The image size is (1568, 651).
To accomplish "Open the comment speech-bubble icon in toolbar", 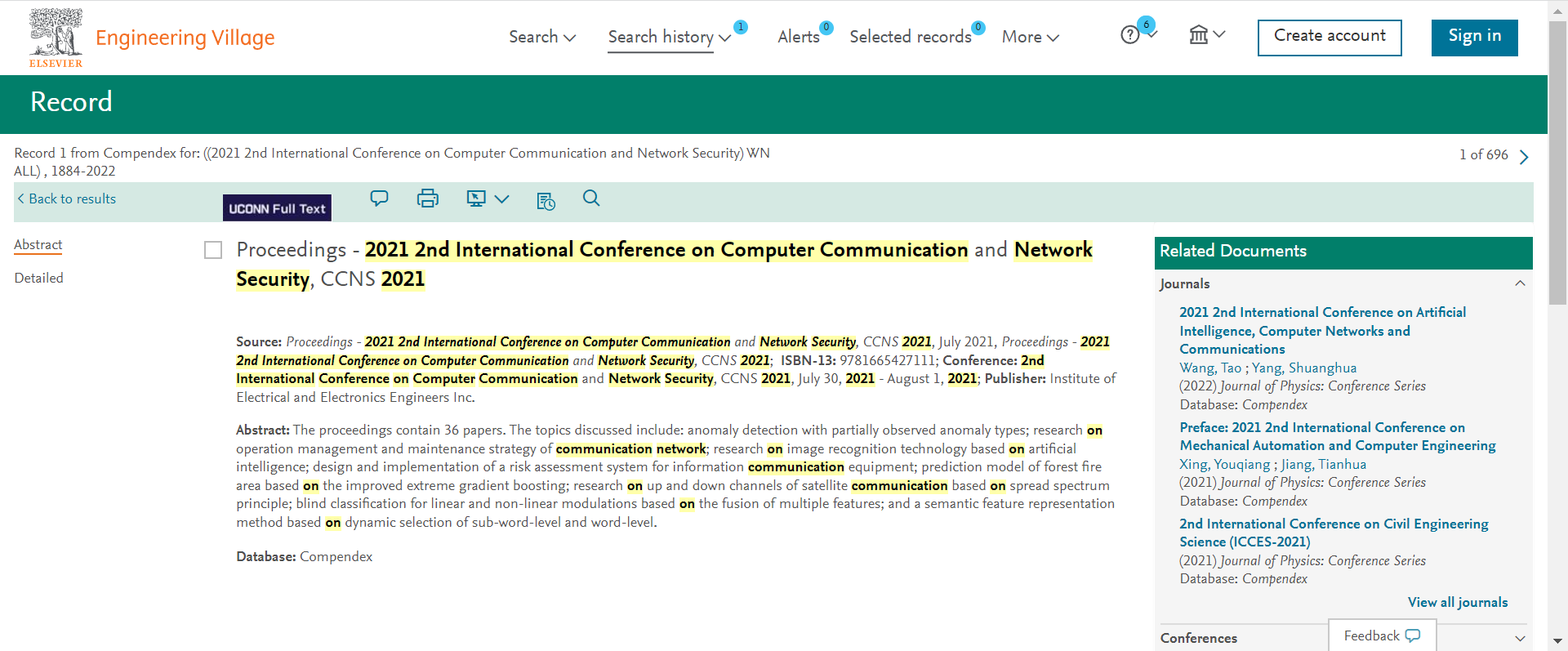I will [x=379, y=198].
